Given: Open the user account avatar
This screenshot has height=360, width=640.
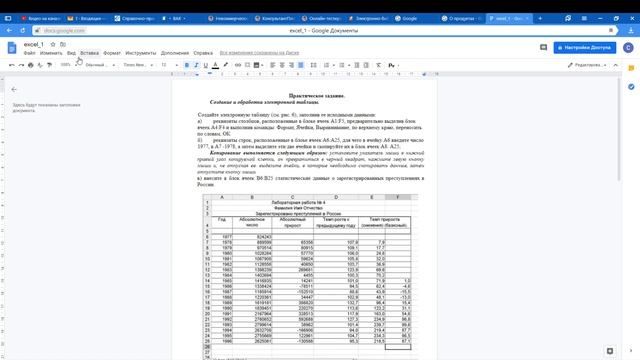Looking at the screenshot, I should pos(628,48).
